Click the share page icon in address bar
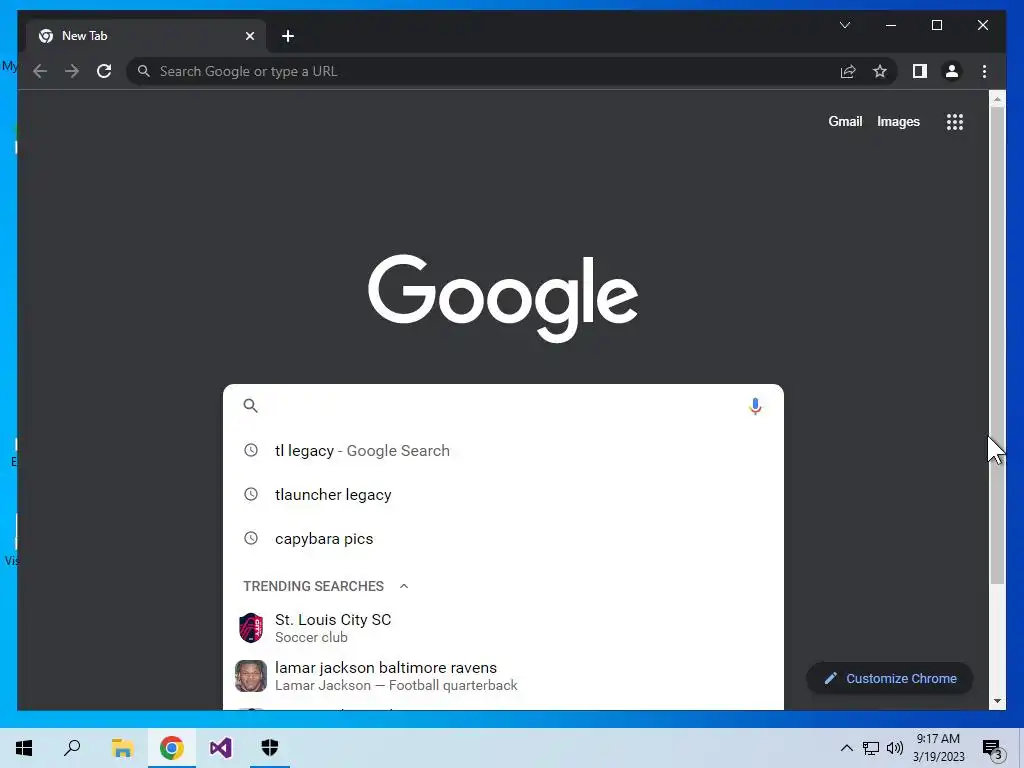1024x768 pixels. (x=848, y=71)
